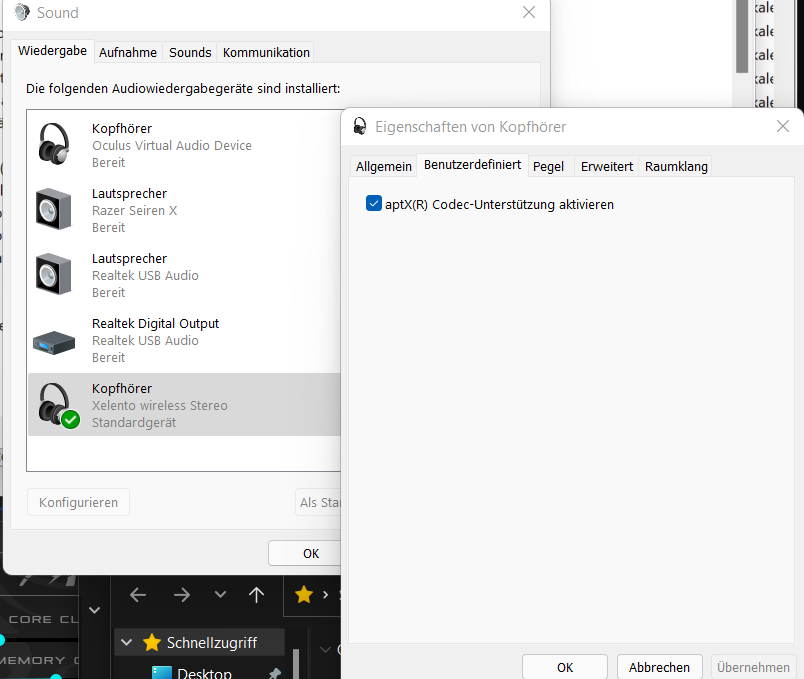Expand chevron after star in address bar
The height and width of the screenshot is (679, 804).
325,595
